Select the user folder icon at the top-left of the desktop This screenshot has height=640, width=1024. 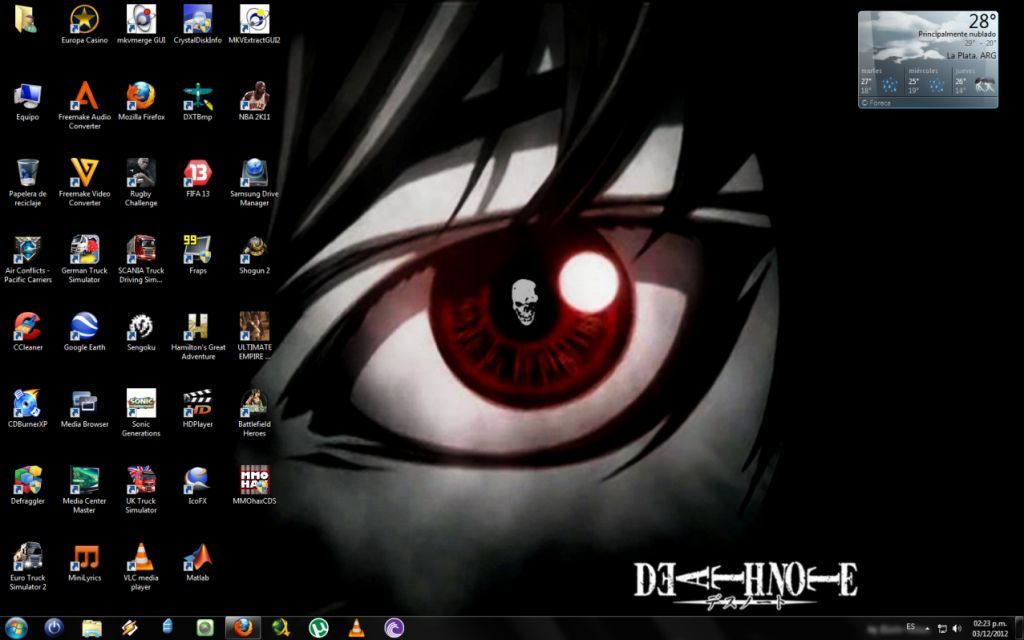pyautogui.click(x=25, y=19)
